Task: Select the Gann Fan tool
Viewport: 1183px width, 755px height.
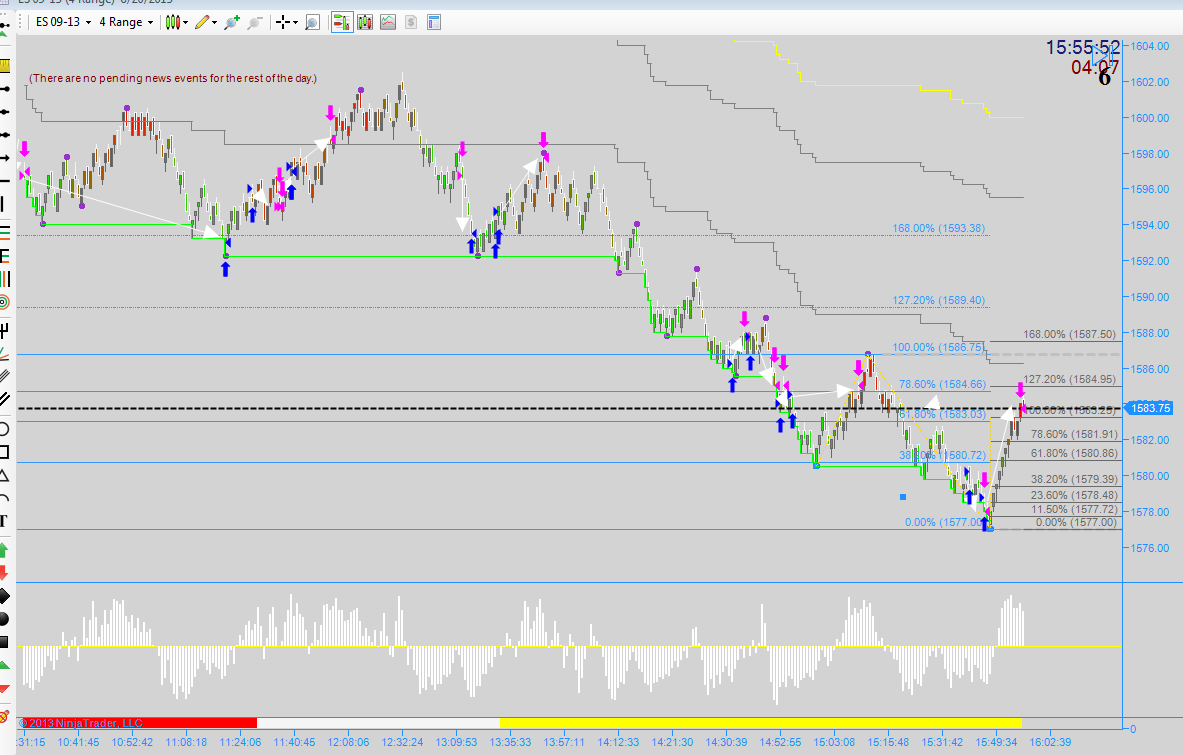Action: [x=5, y=352]
